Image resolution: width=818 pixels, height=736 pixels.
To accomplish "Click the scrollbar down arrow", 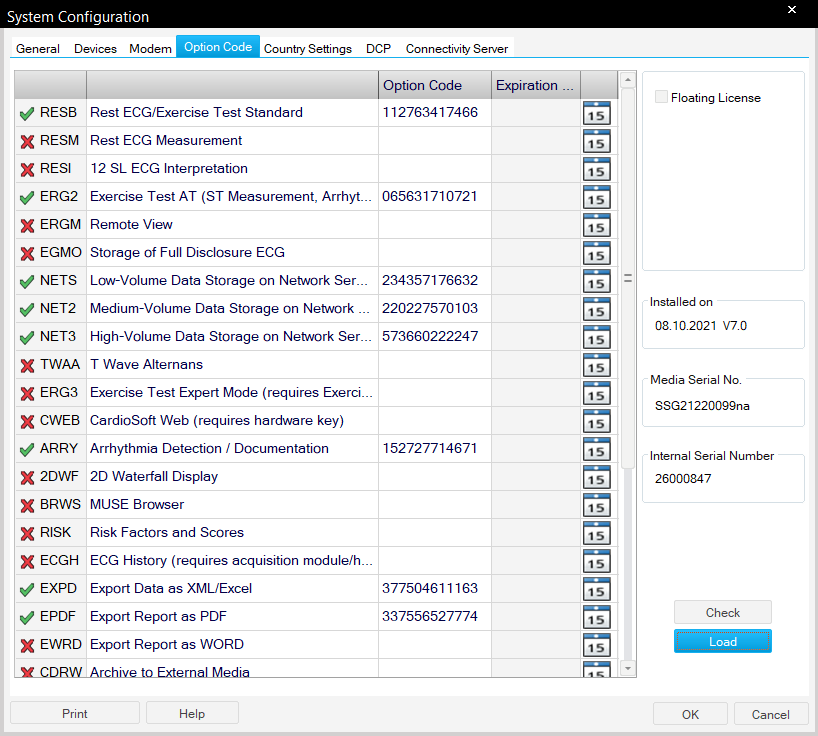I will [x=628, y=668].
